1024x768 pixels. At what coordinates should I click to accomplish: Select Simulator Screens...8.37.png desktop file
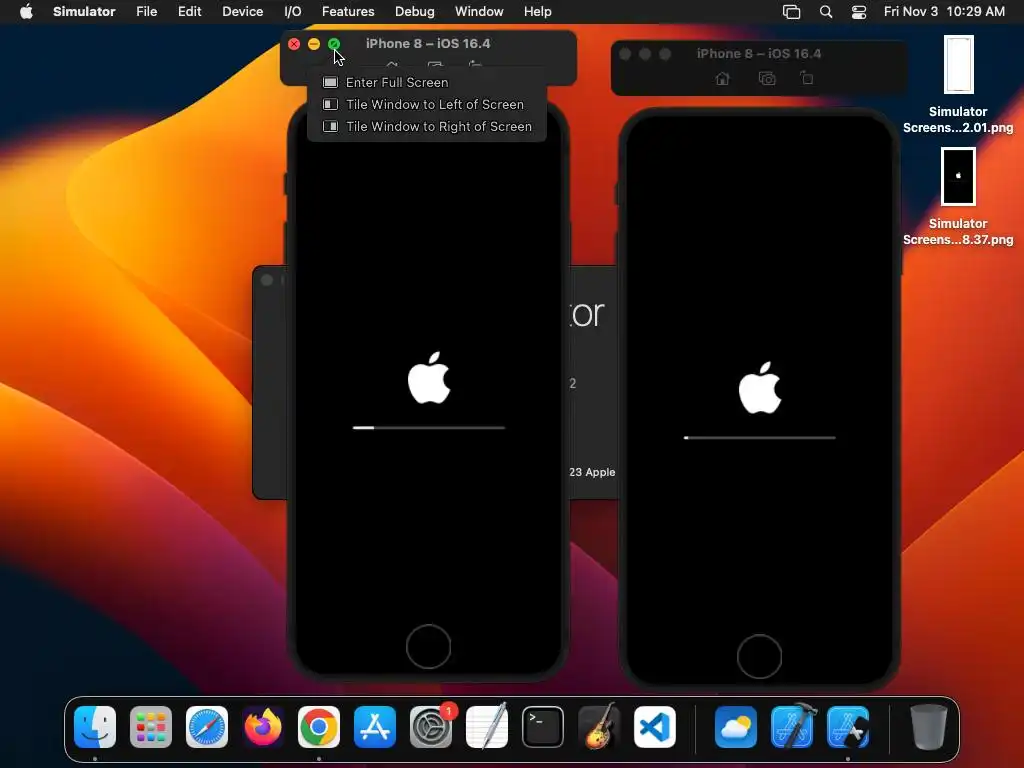[958, 197]
